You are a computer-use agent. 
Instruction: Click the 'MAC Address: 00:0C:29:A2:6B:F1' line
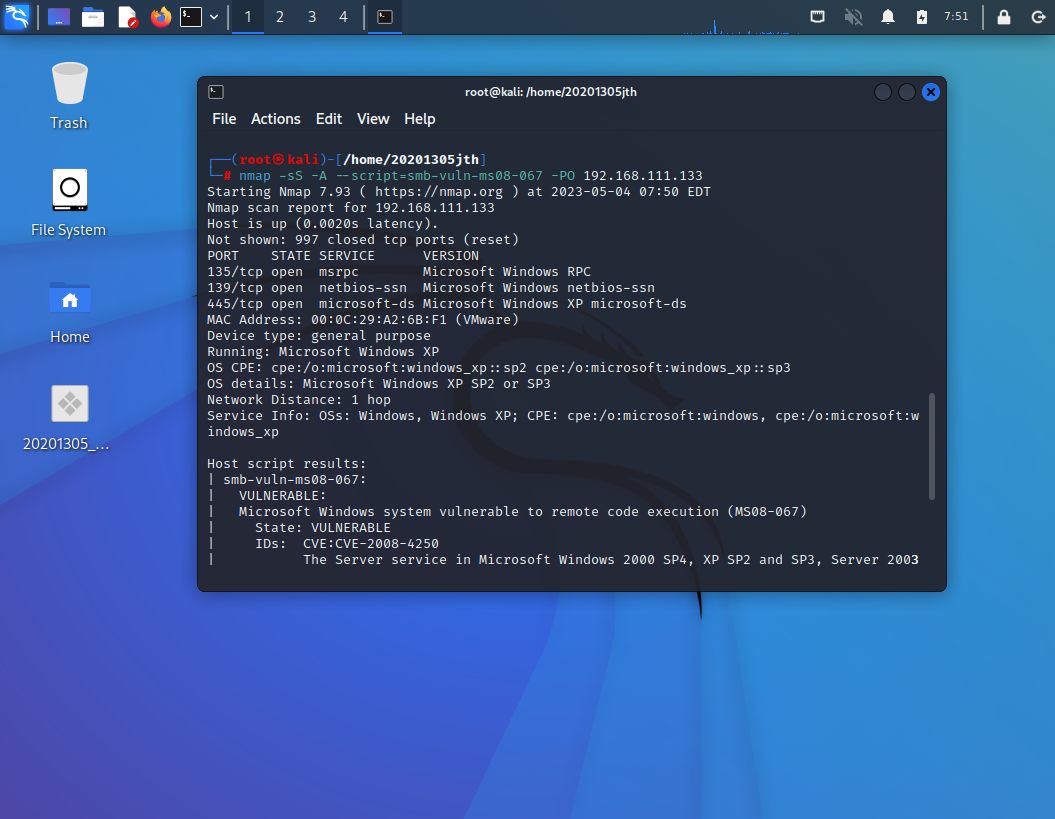pyautogui.click(x=363, y=320)
